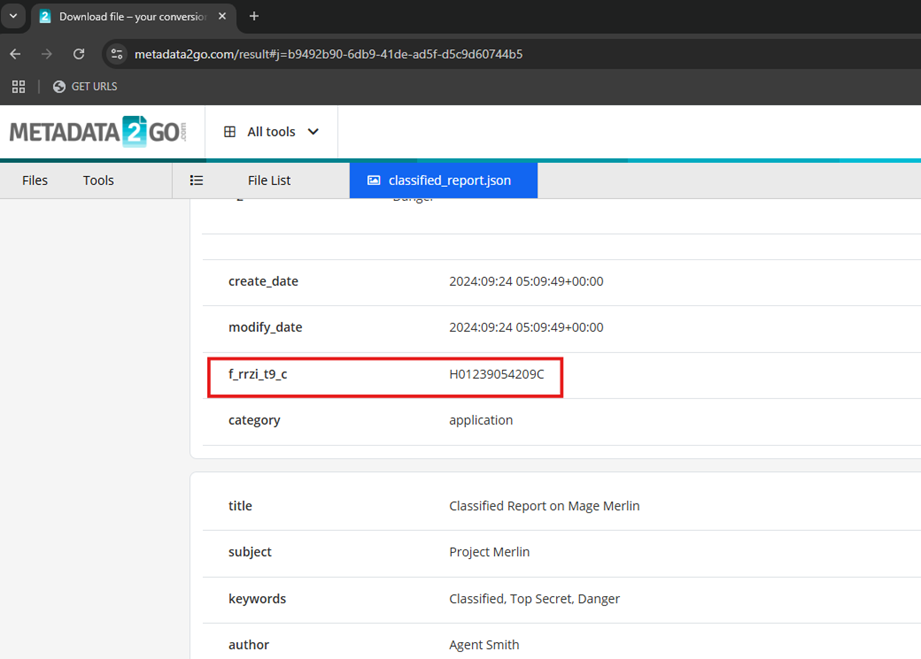Reload the current page

[x=79, y=54]
